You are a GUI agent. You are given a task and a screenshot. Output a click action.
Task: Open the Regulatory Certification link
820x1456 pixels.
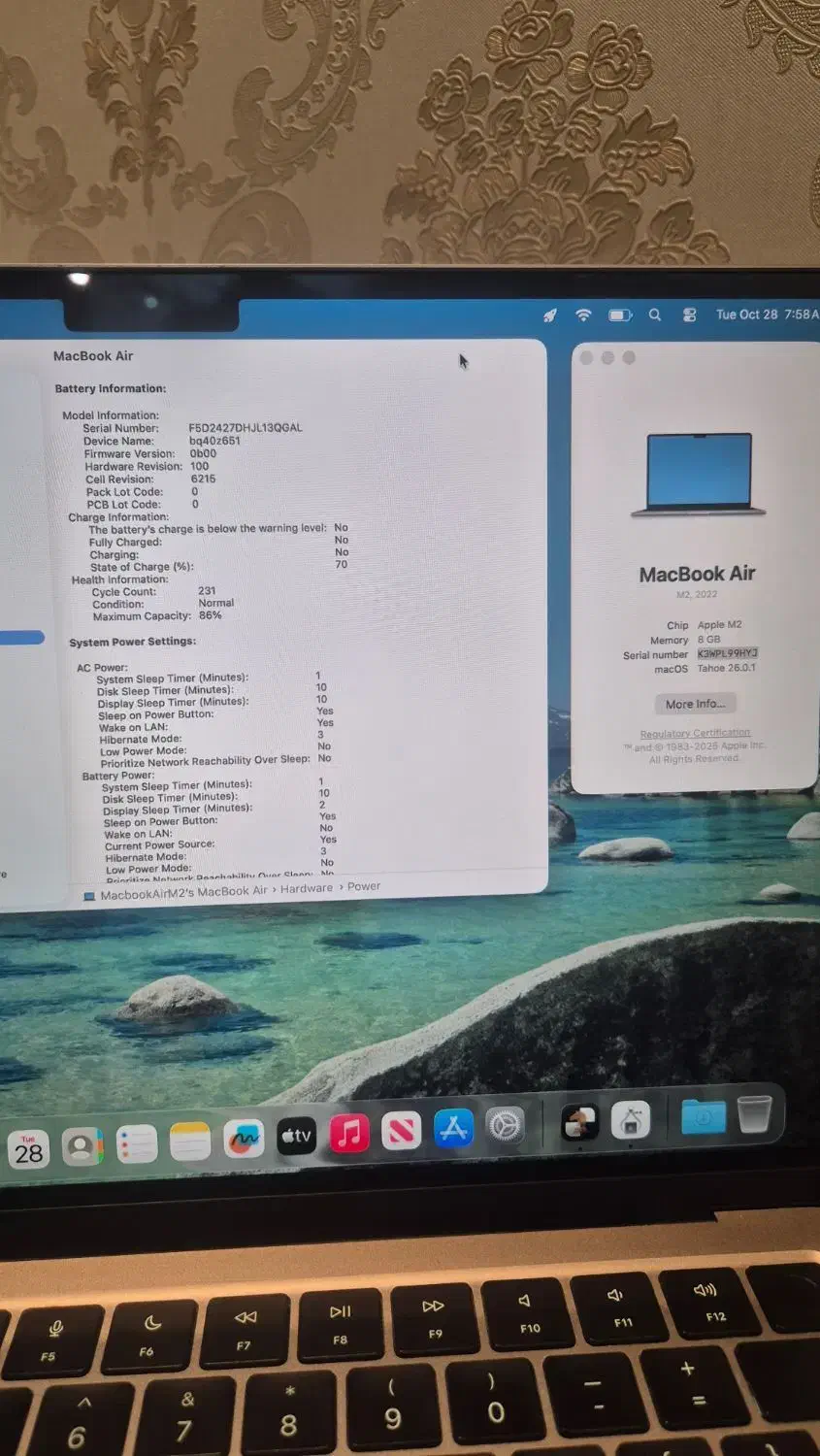695,732
